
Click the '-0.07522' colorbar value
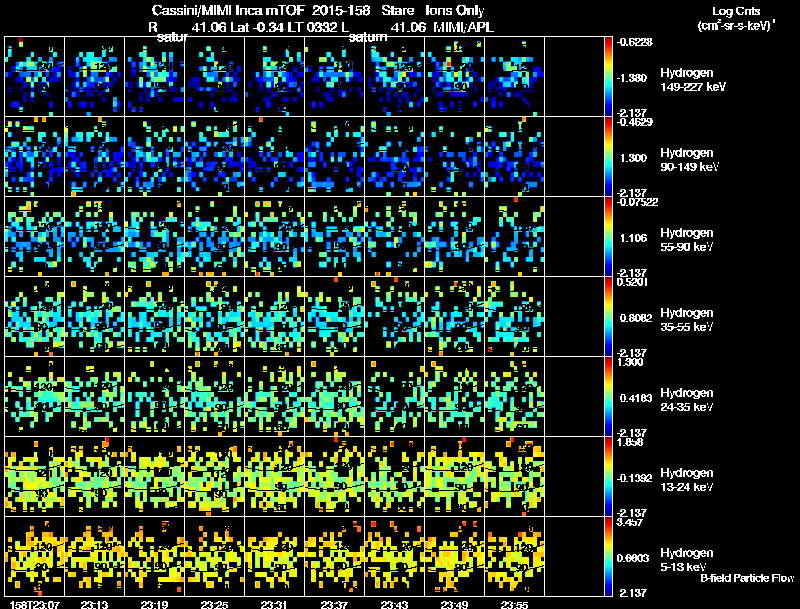[x=637, y=202]
